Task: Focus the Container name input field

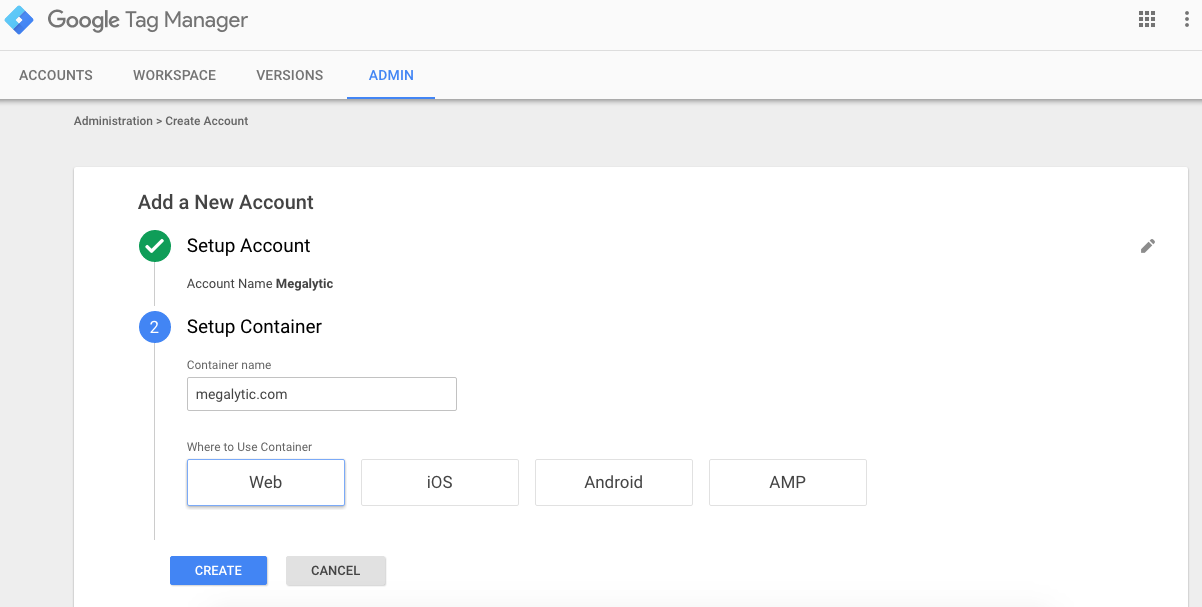Action: pos(322,394)
